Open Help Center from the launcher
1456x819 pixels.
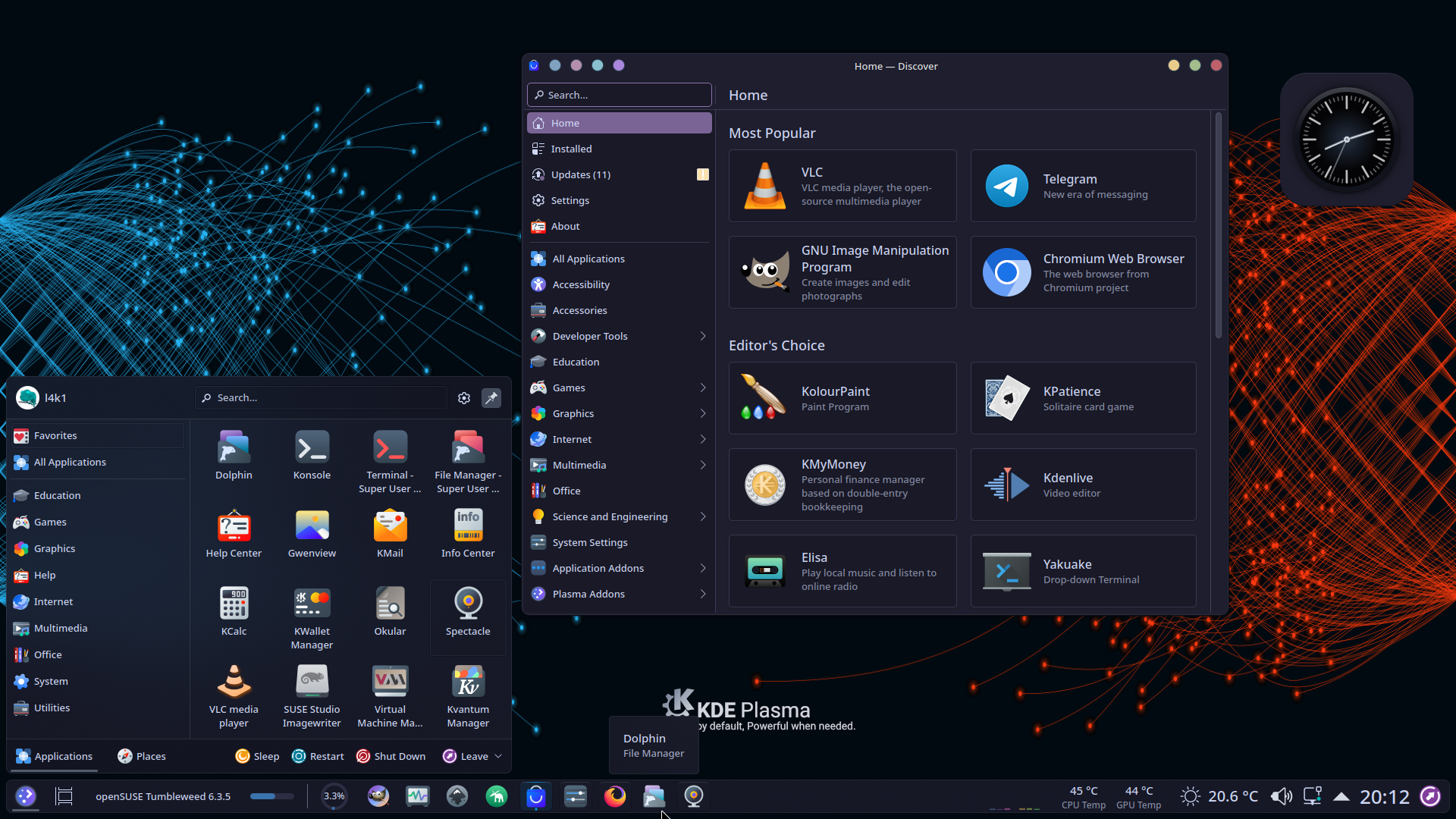coord(234,534)
